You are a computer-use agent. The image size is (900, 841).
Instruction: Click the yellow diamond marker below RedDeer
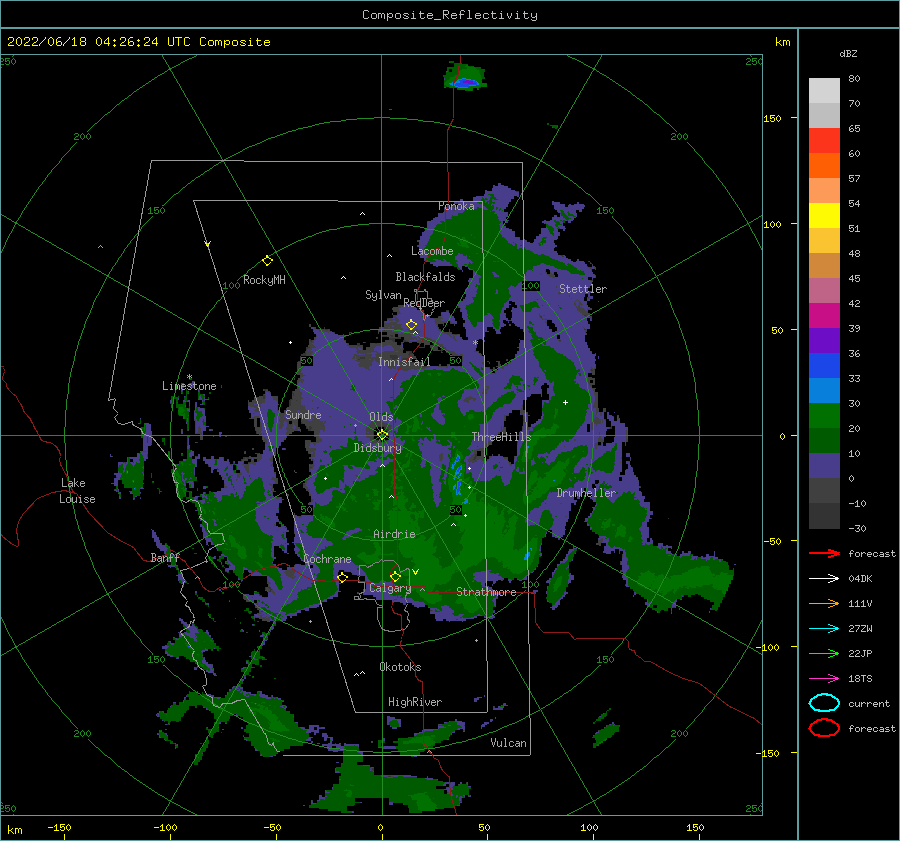411,325
